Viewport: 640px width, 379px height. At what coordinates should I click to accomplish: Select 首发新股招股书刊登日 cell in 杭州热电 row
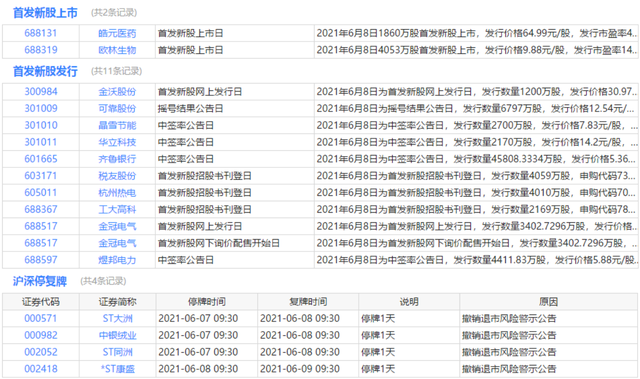click(204, 193)
